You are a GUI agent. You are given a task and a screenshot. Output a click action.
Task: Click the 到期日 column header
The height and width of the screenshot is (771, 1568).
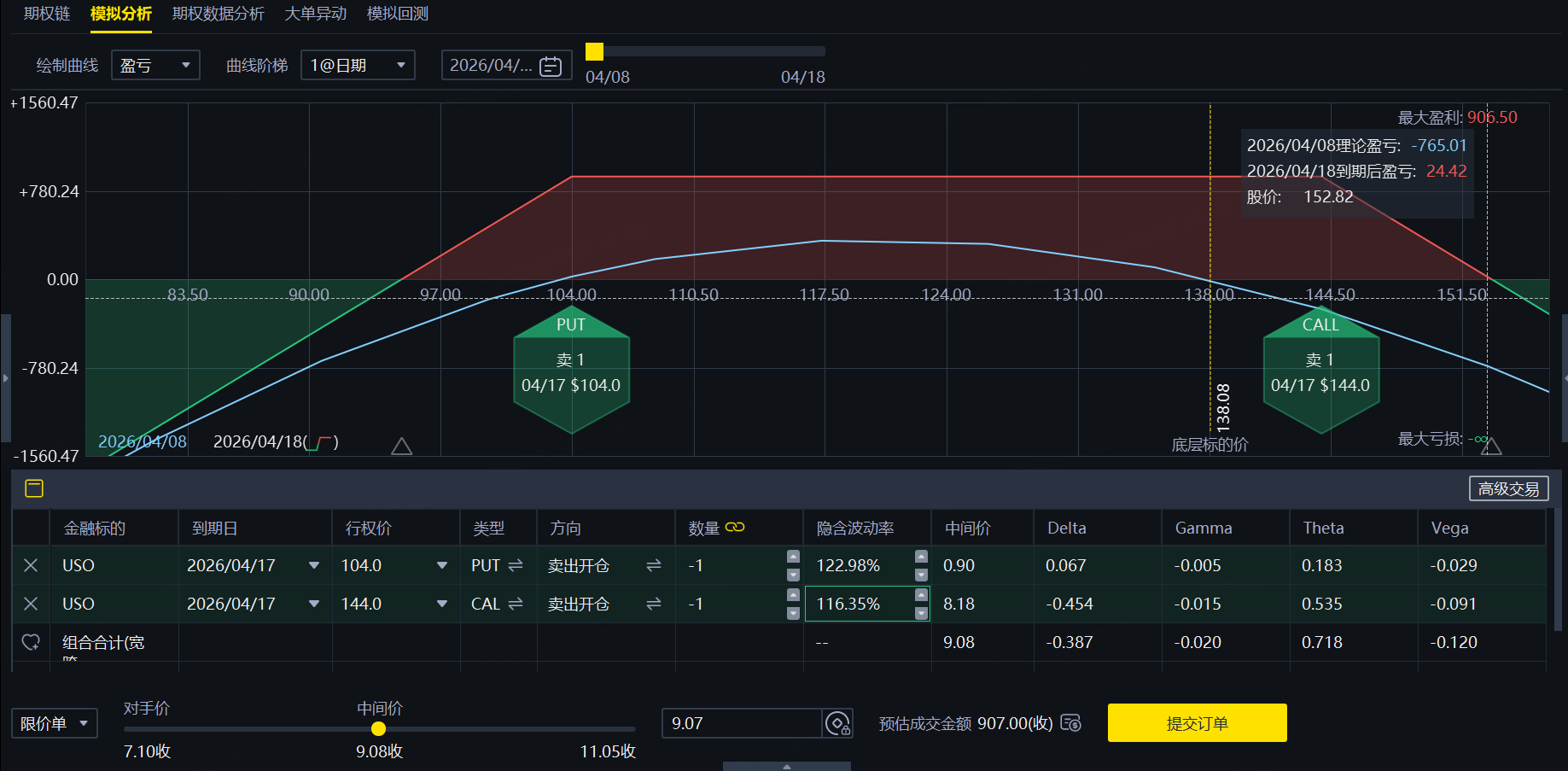coord(214,529)
